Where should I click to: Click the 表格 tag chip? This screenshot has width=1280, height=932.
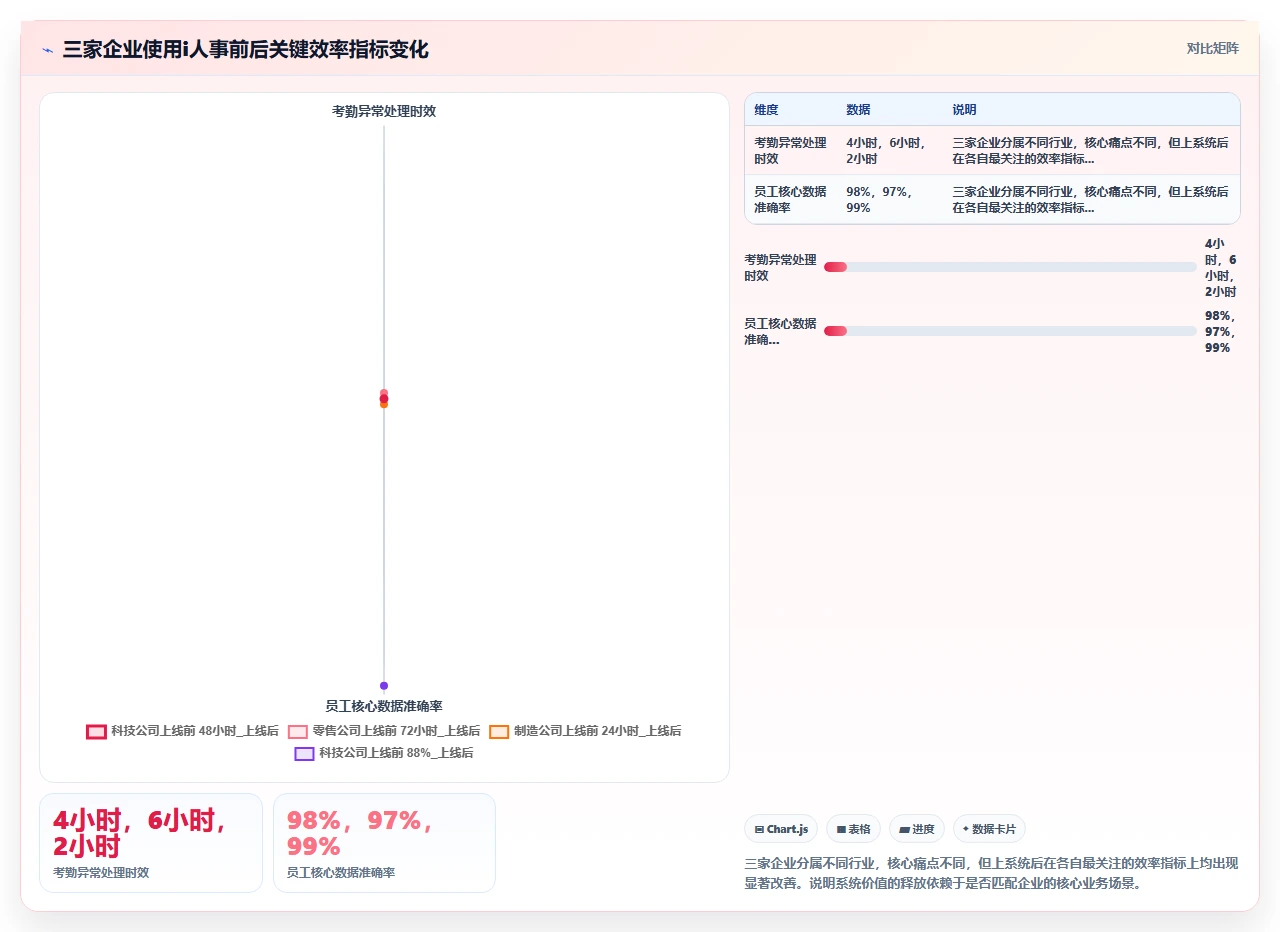tap(853, 829)
